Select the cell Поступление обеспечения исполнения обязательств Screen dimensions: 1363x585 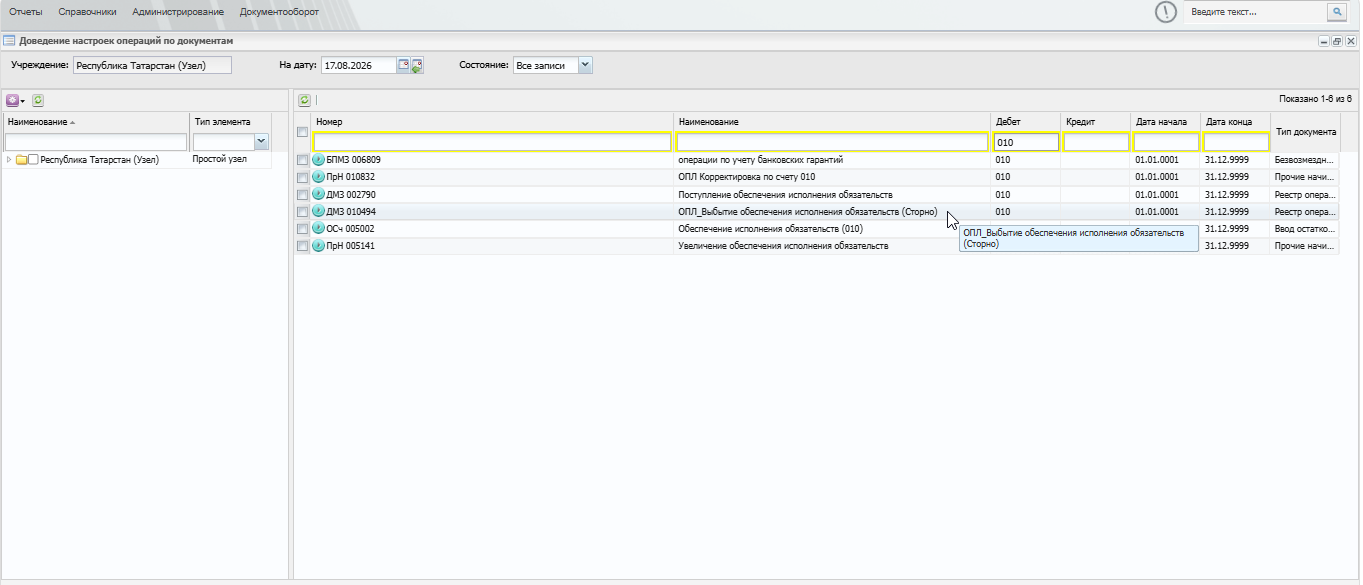(x=833, y=194)
